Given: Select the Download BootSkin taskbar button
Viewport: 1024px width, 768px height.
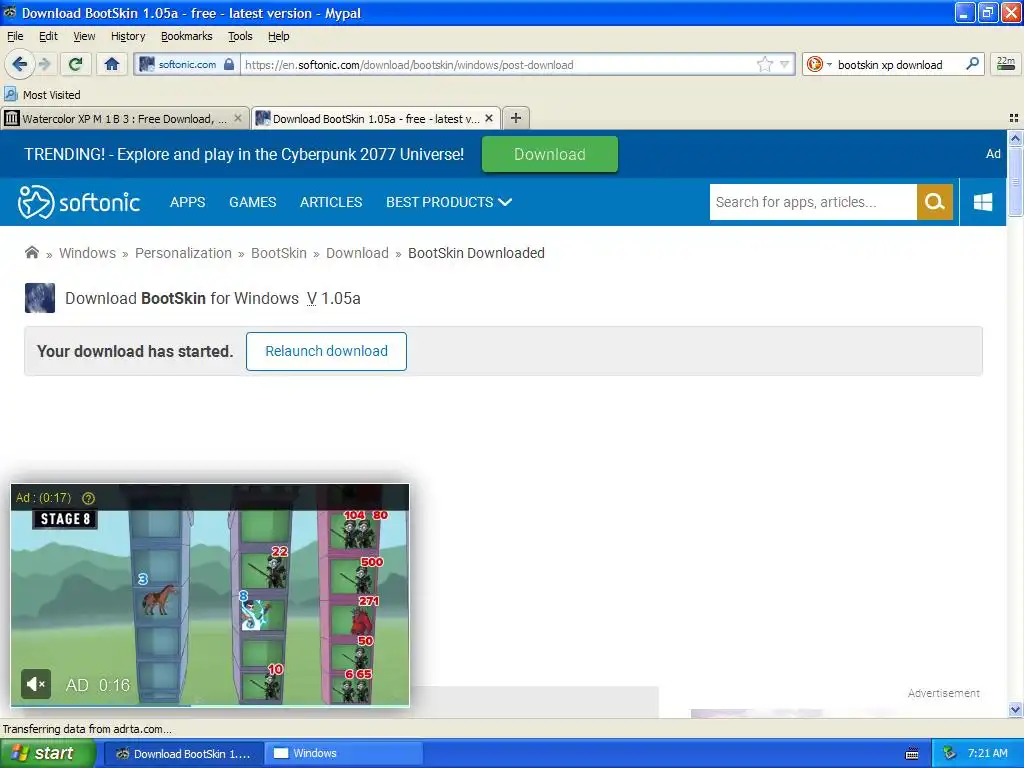Looking at the screenshot, I should 184,754.
